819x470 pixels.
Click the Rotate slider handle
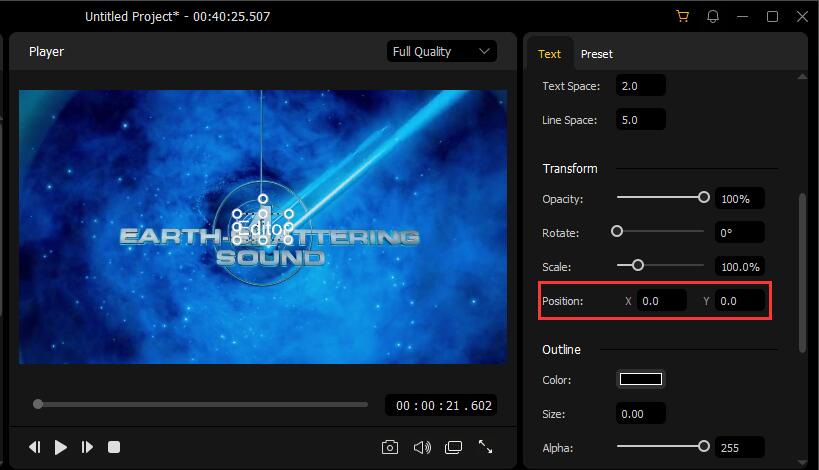pyautogui.click(x=617, y=232)
